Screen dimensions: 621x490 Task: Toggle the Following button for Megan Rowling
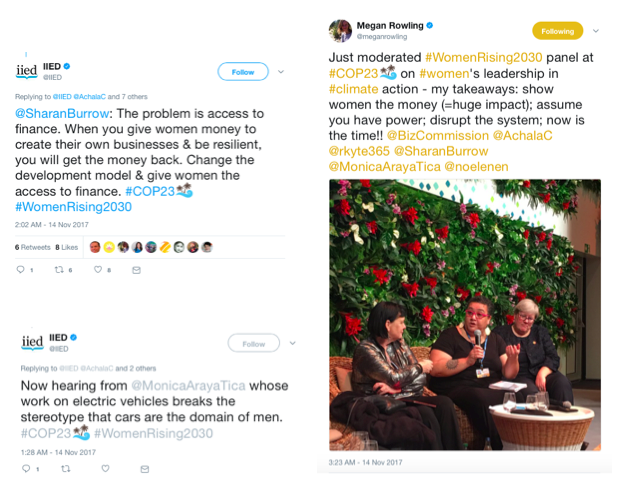pyautogui.click(x=557, y=31)
